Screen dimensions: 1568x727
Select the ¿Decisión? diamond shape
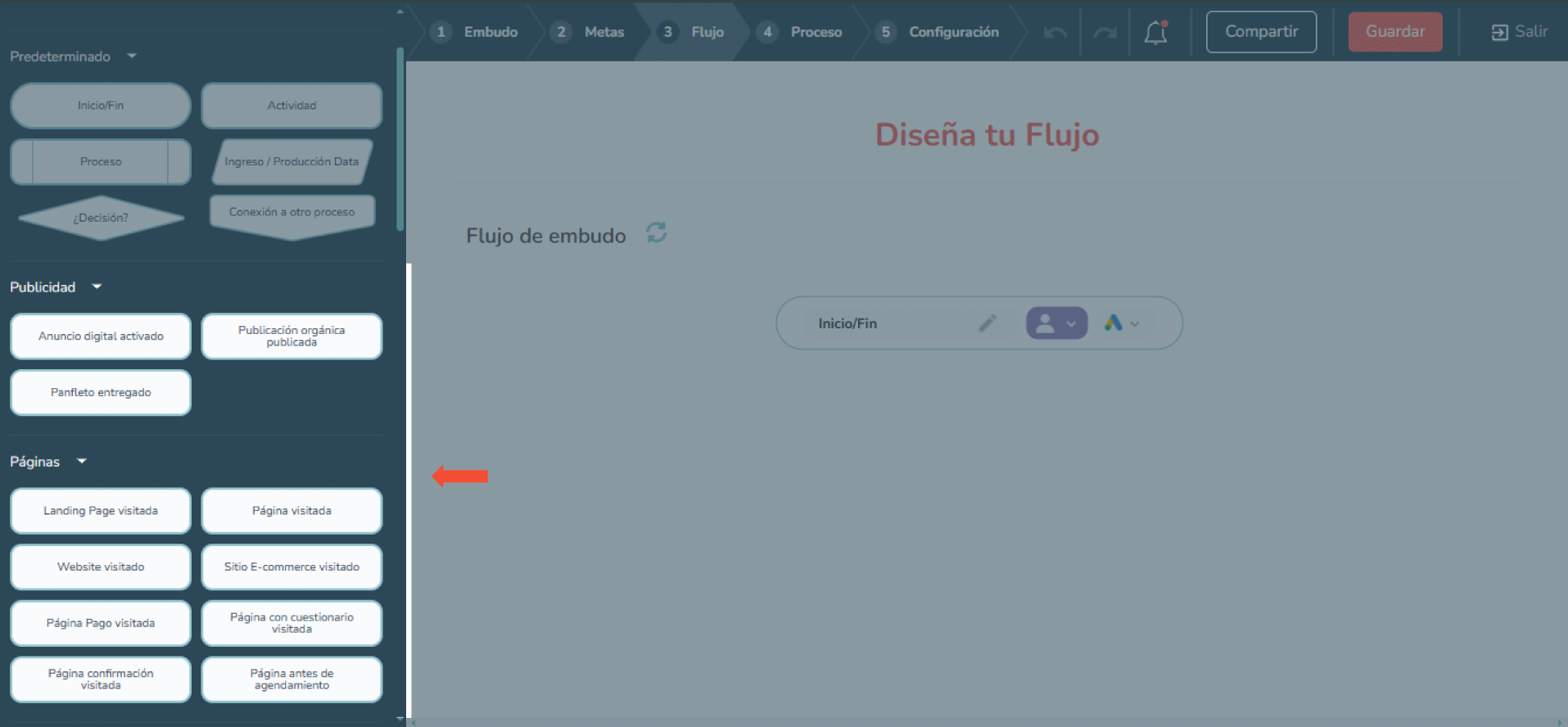[x=101, y=218]
